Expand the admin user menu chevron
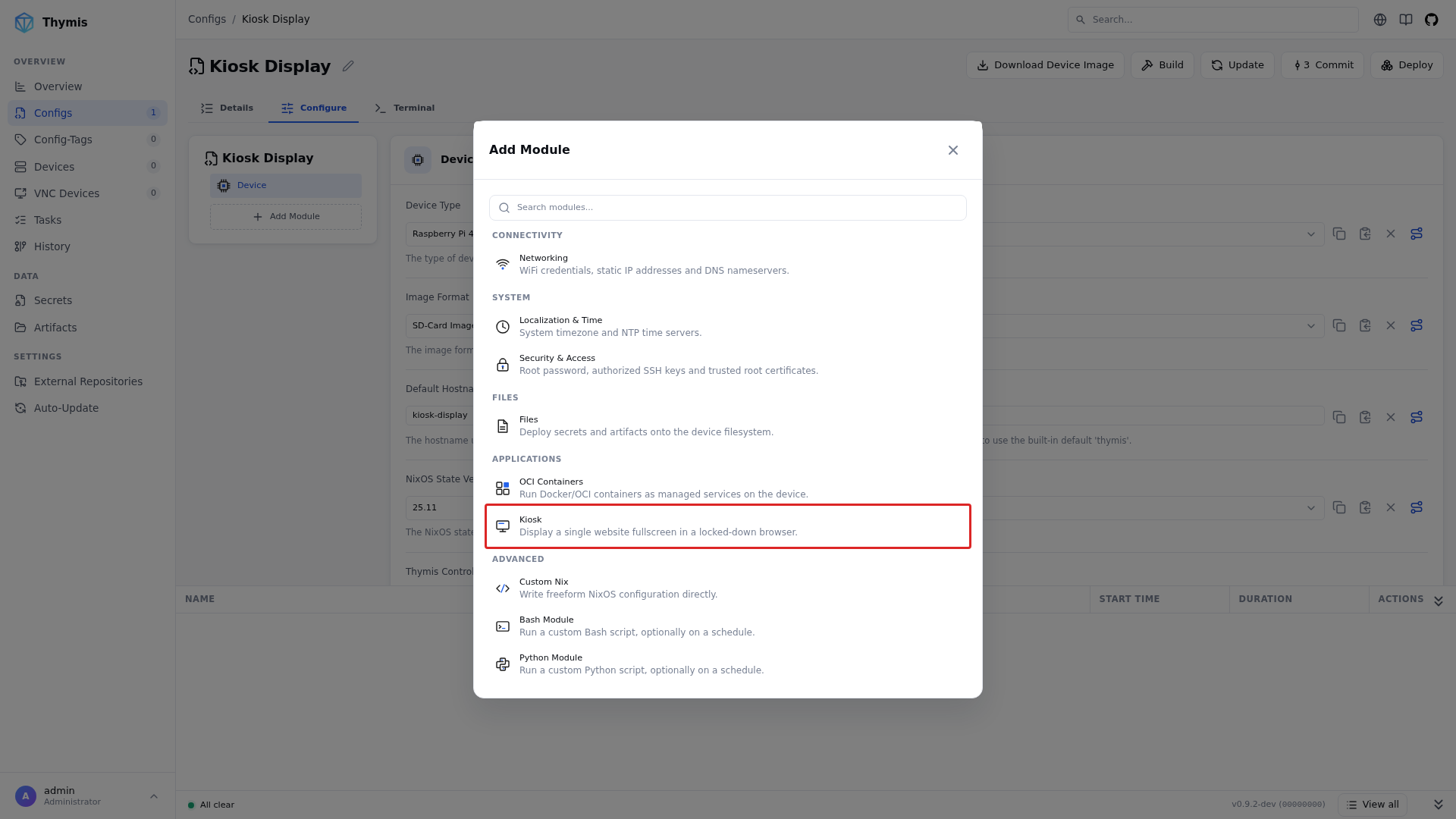The height and width of the screenshot is (819, 1456). click(x=154, y=796)
